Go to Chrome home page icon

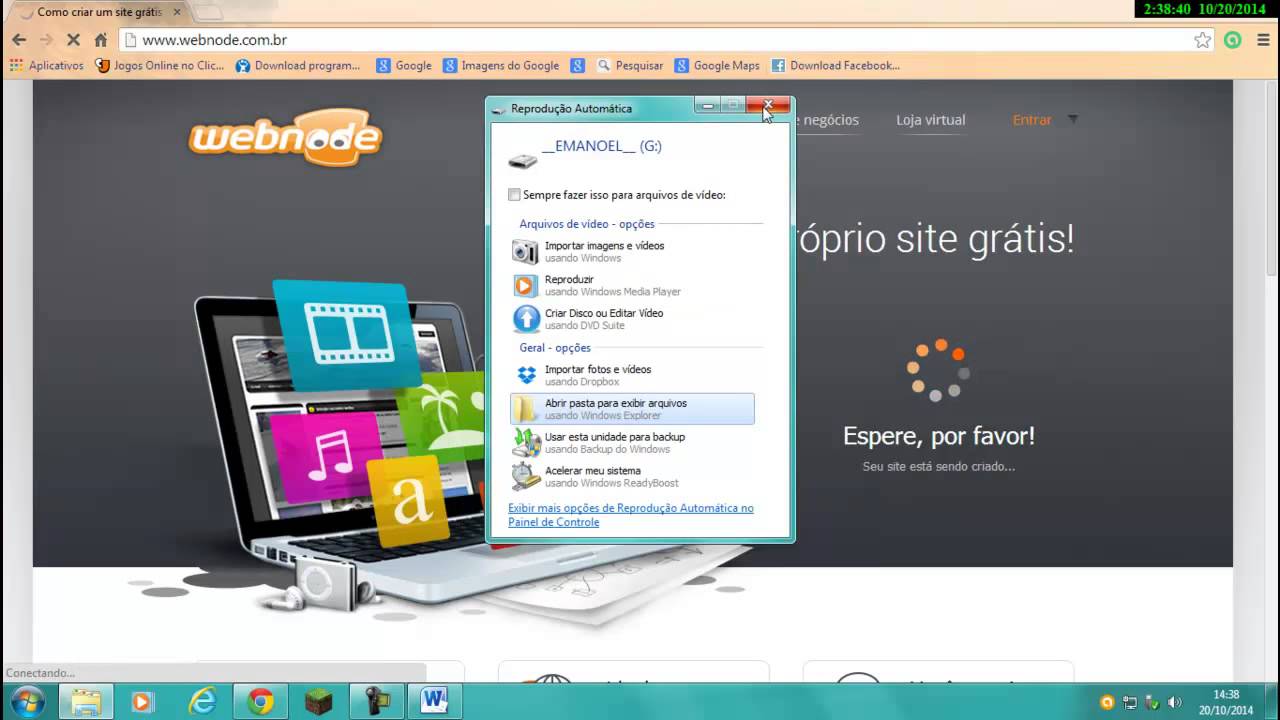pos(100,40)
